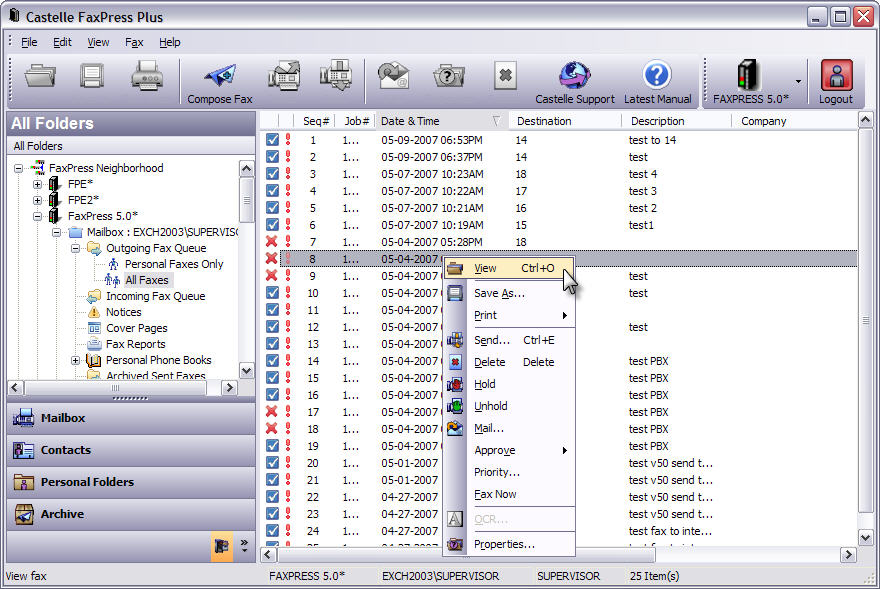Open the Help menu
The width and height of the screenshot is (880, 589).
[169, 42]
